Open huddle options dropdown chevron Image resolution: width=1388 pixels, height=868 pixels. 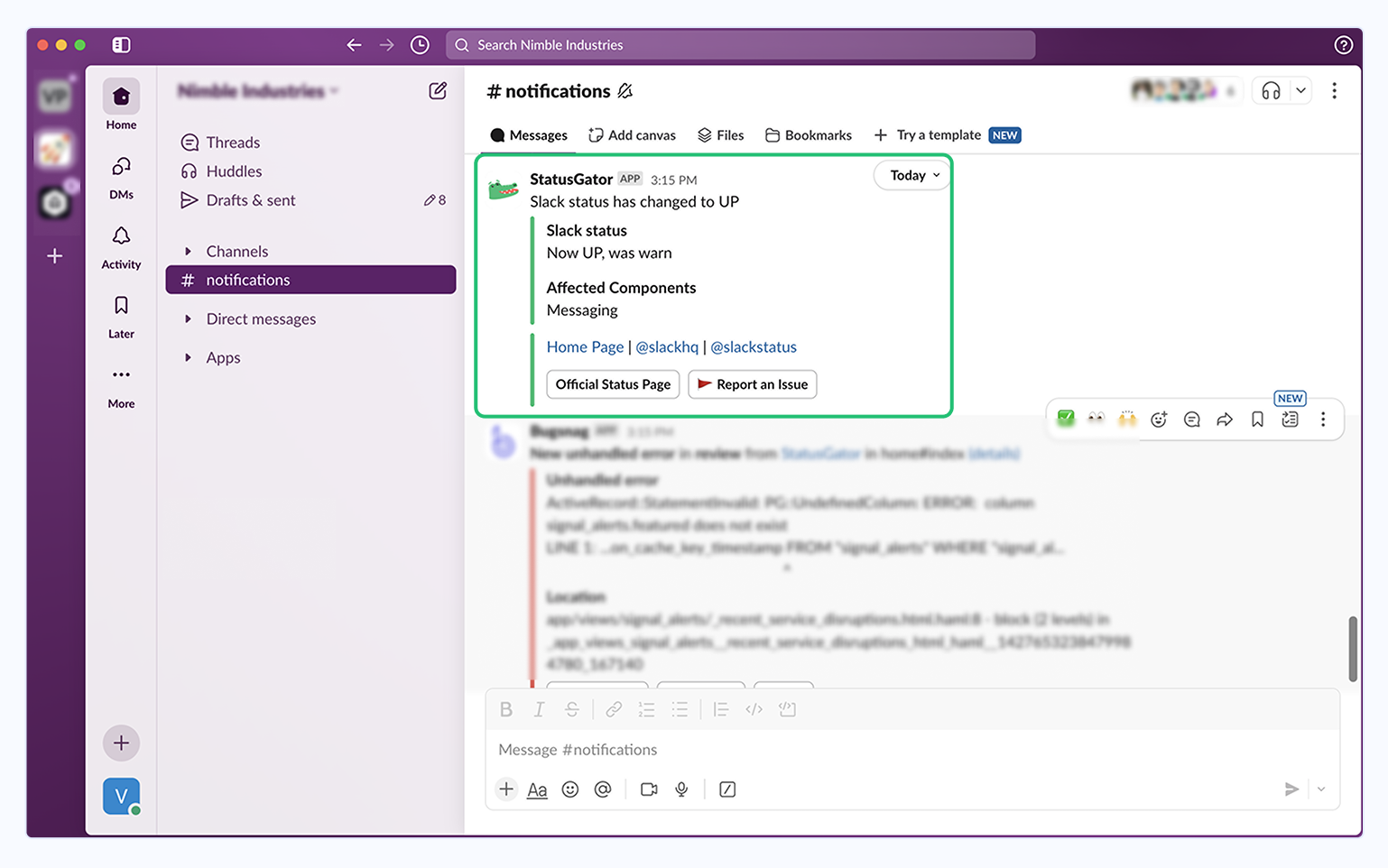(1300, 90)
